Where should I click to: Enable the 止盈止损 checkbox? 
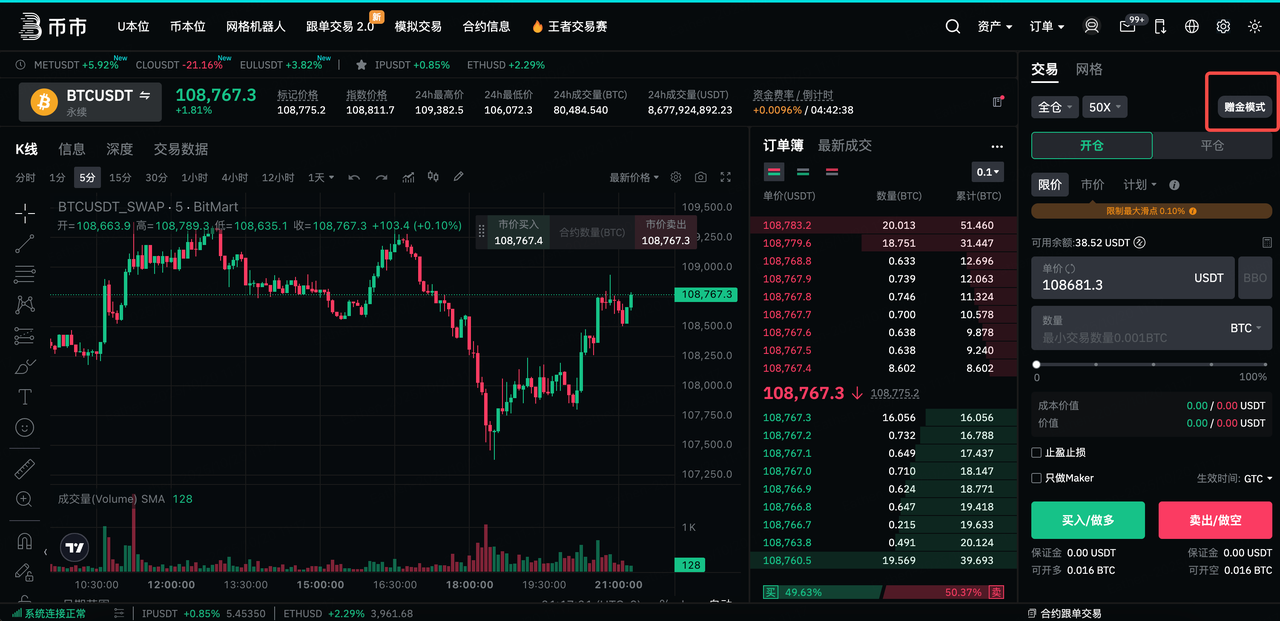pos(1037,453)
